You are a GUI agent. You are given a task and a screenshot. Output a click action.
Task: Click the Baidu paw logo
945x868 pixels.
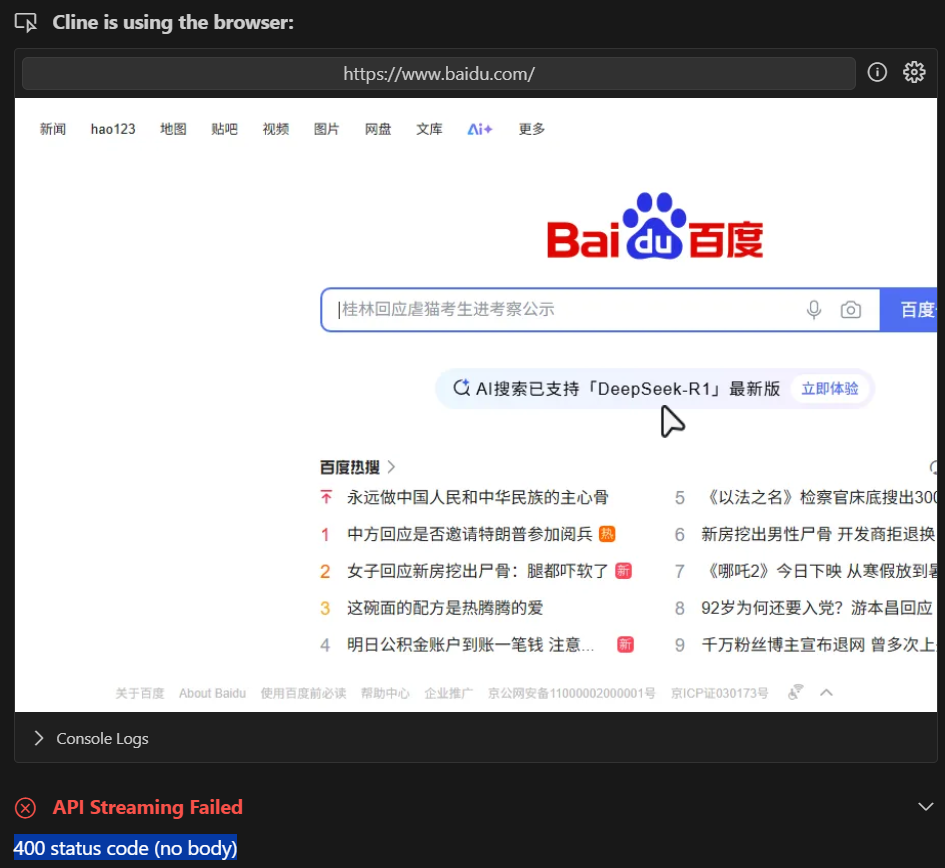pos(655,226)
